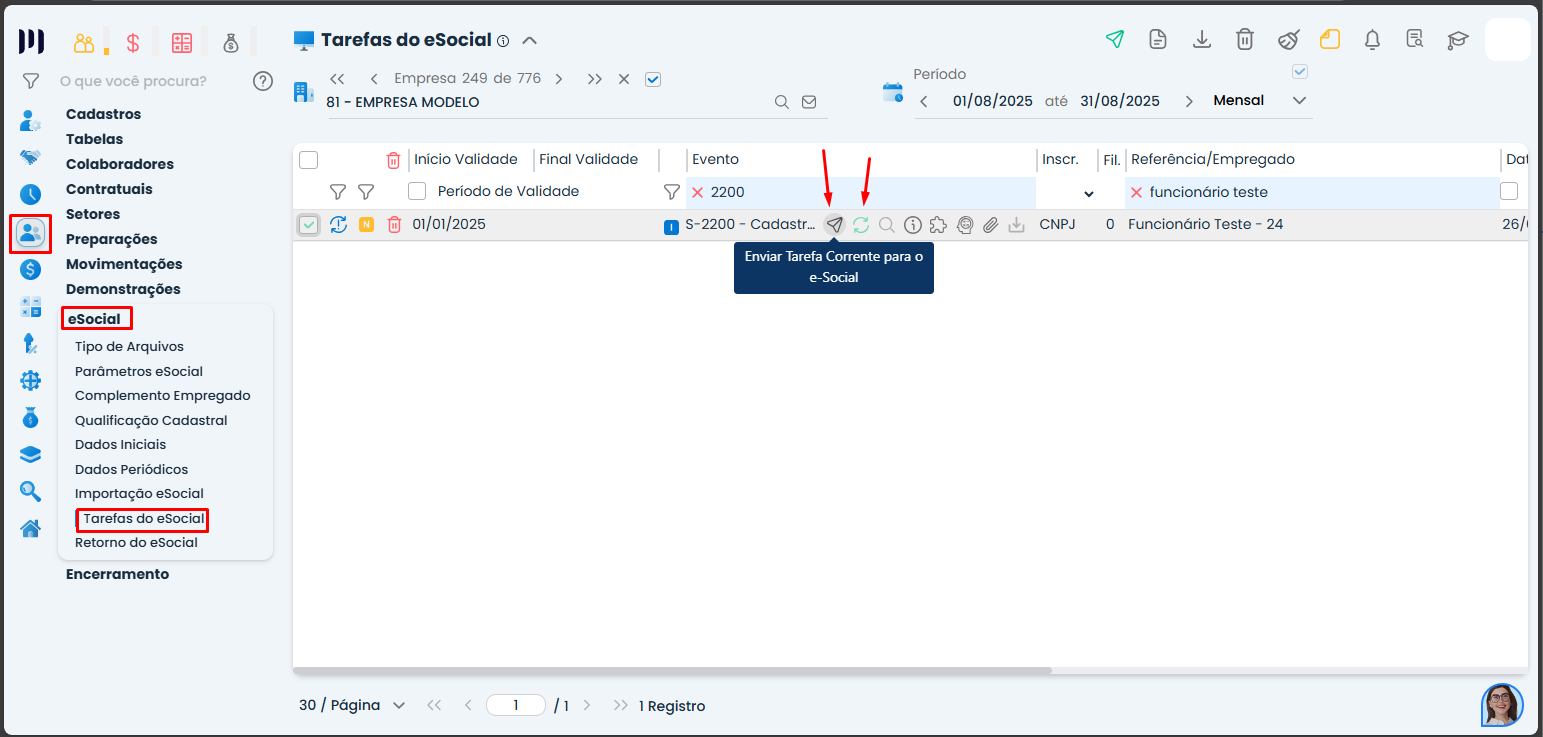Screen dimensions: 1543x737
Task: Toggle the checkbox beside company navigation
Action: coord(653,79)
